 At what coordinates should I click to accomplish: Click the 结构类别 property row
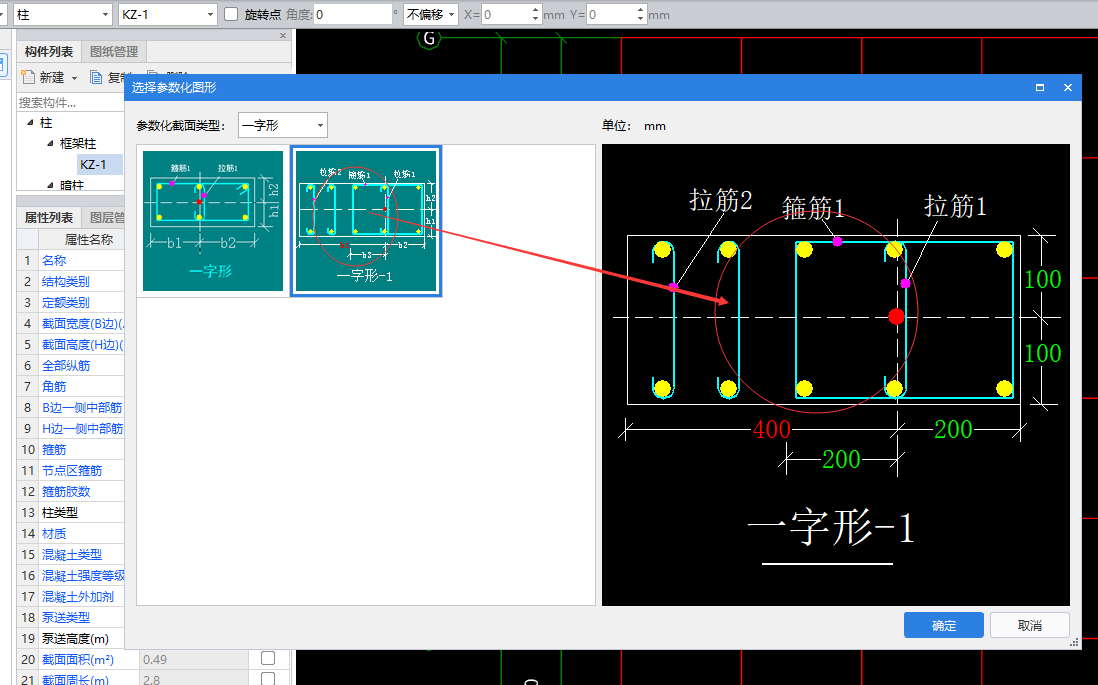tap(71, 282)
